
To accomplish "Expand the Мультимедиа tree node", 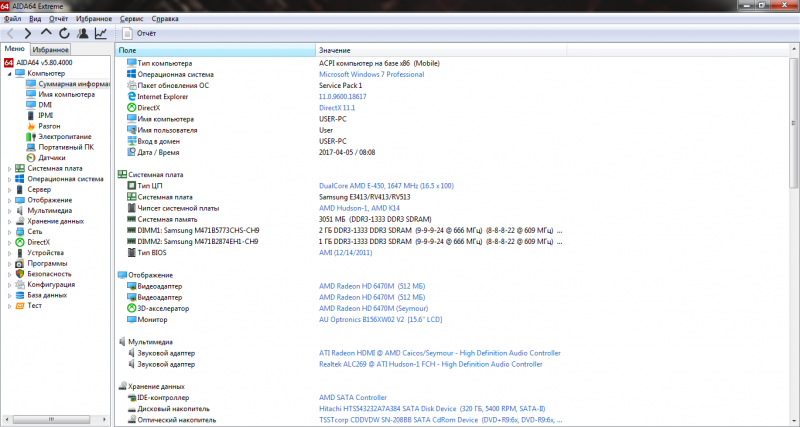I will pos(10,210).
